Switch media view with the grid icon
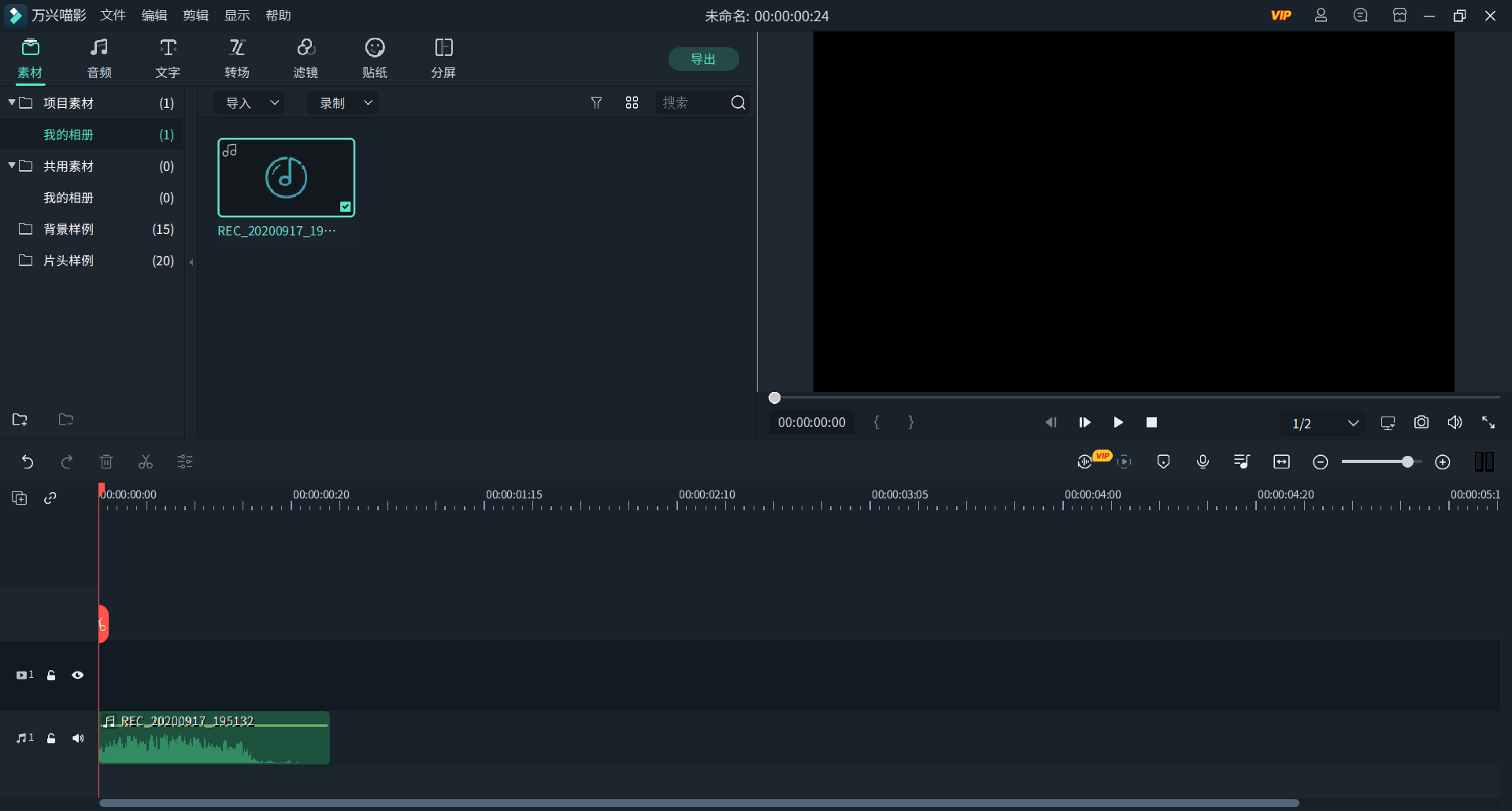Image resolution: width=1512 pixels, height=811 pixels. pos(632,103)
